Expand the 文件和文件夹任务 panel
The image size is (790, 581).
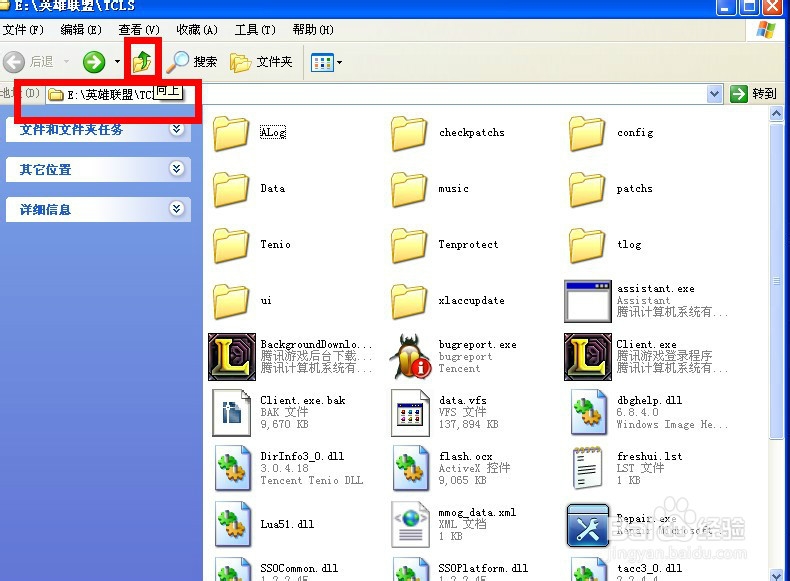[176, 130]
